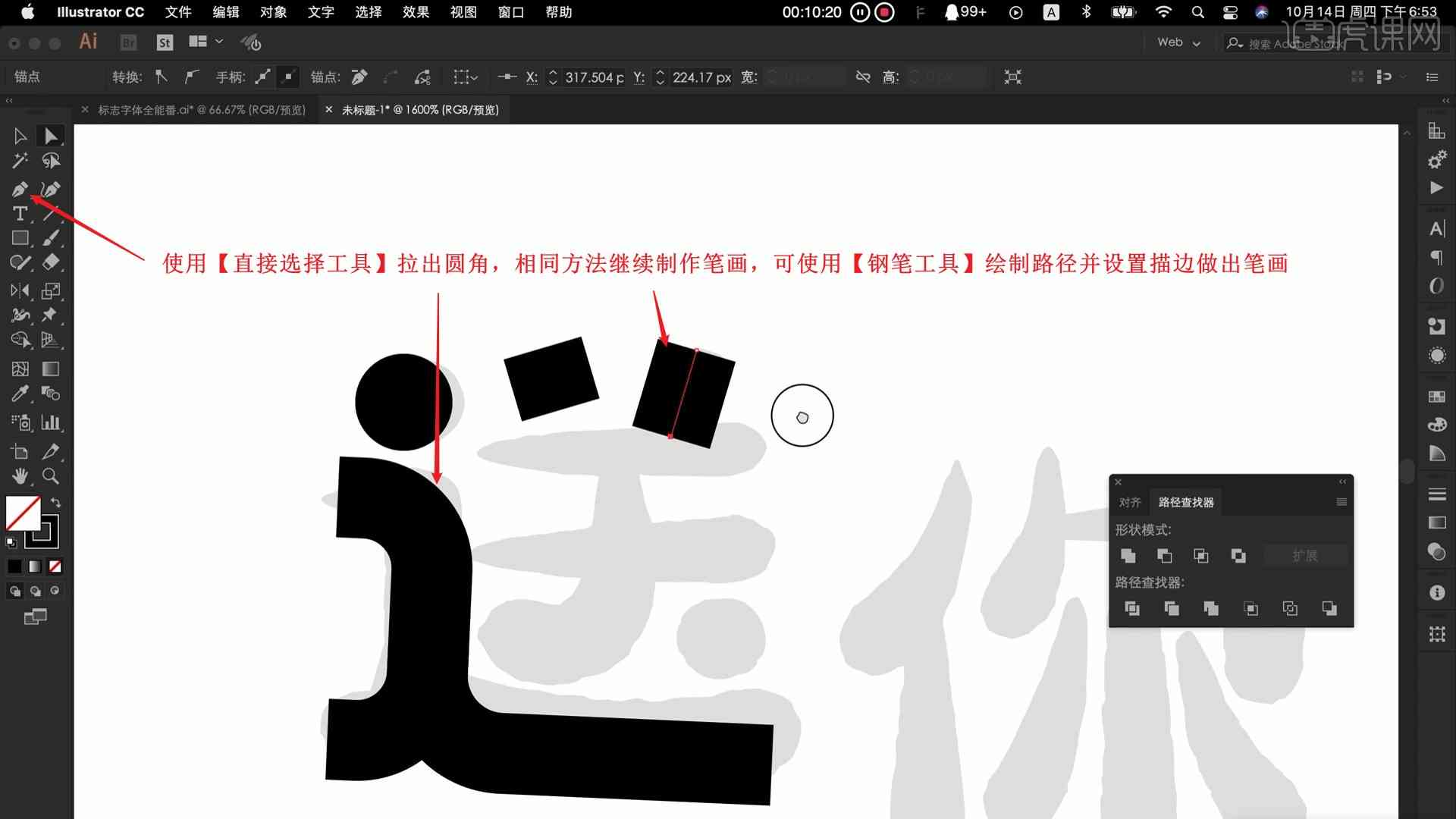Click Web dropdown in top bar
The image size is (1456, 819).
pos(1176,42)
